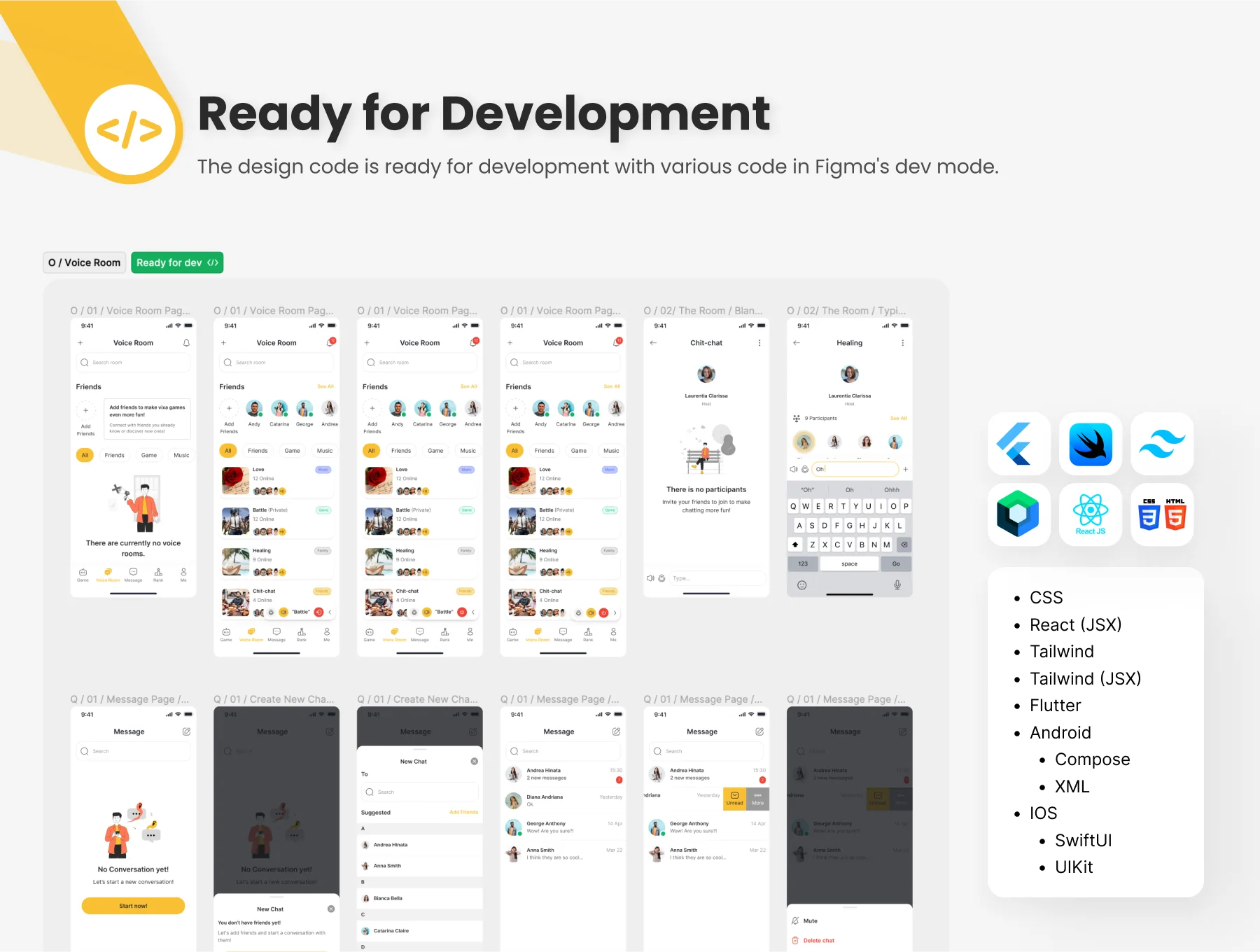Tap Search field under "To" in New Chat
Viewport: 1260px width, 952px height.
(x=420, y=792)
